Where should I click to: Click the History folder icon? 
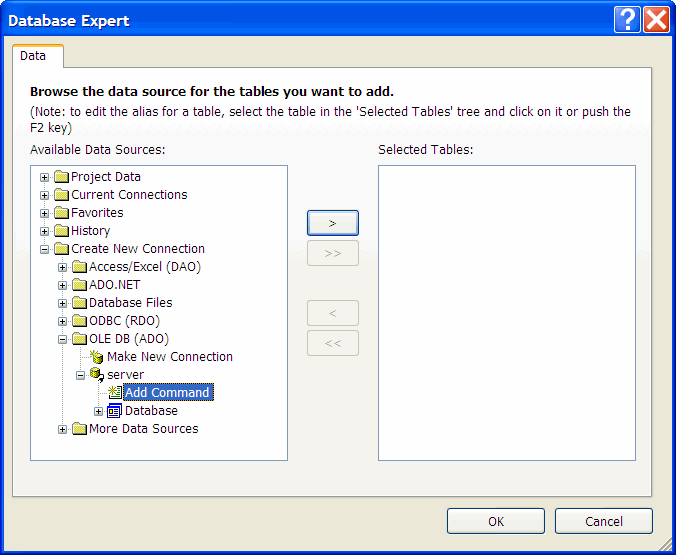point(61,231)
